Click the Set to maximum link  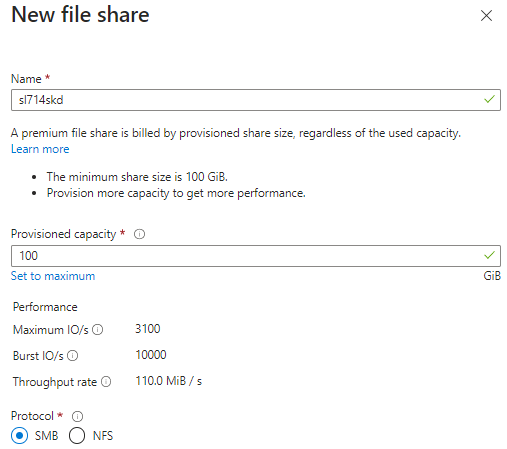point(53,276)
